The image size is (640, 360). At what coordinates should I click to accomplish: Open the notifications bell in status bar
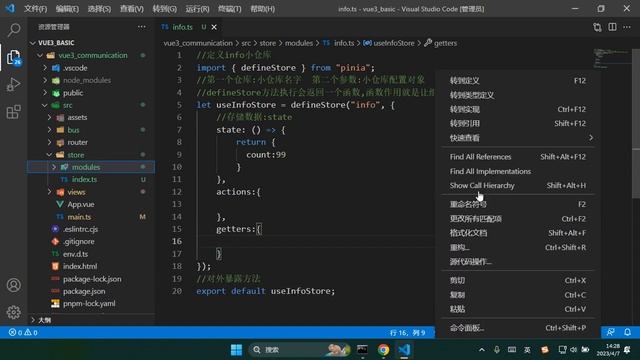coord(627,332)
